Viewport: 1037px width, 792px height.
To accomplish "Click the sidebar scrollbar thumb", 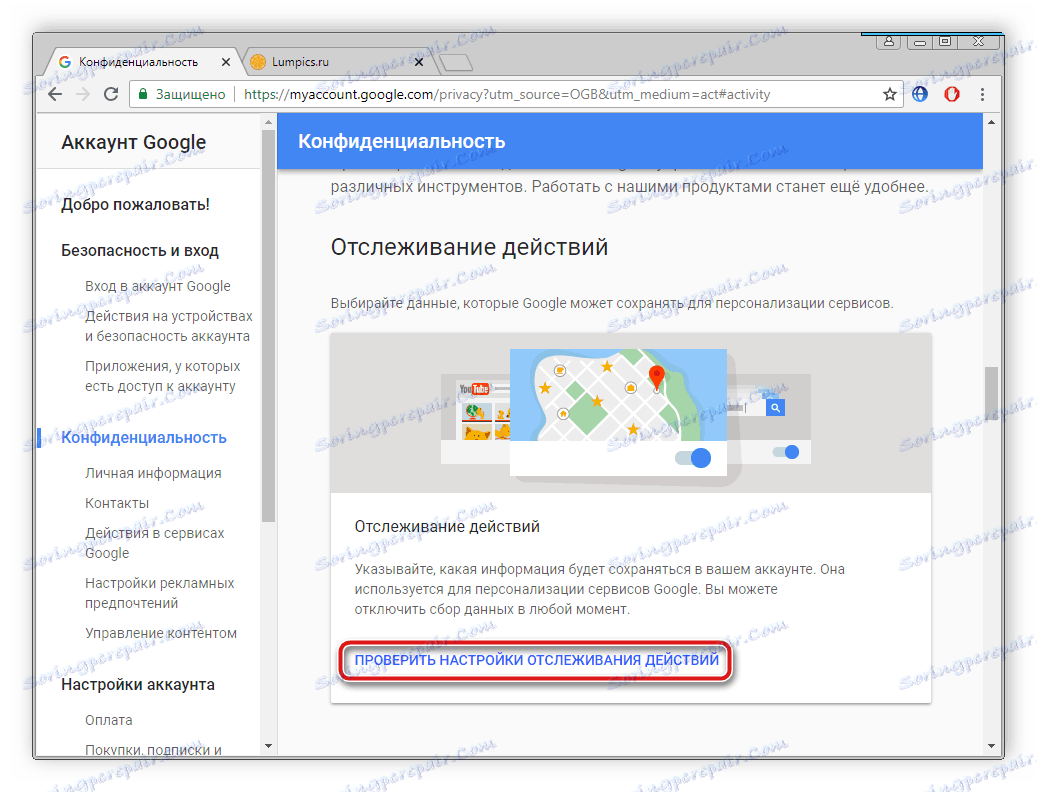I will coord(268,326).
